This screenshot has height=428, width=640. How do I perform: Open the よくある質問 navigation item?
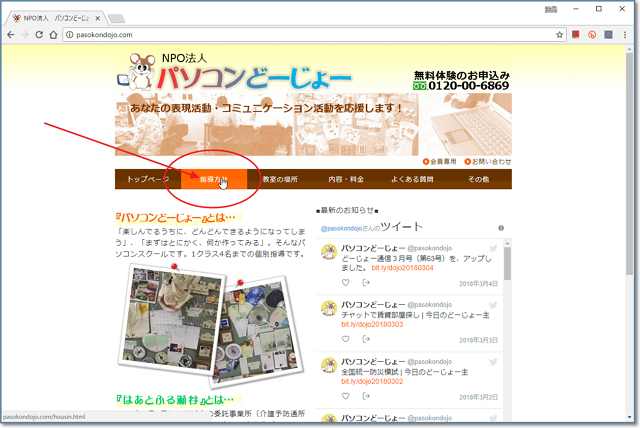point(412,179)
